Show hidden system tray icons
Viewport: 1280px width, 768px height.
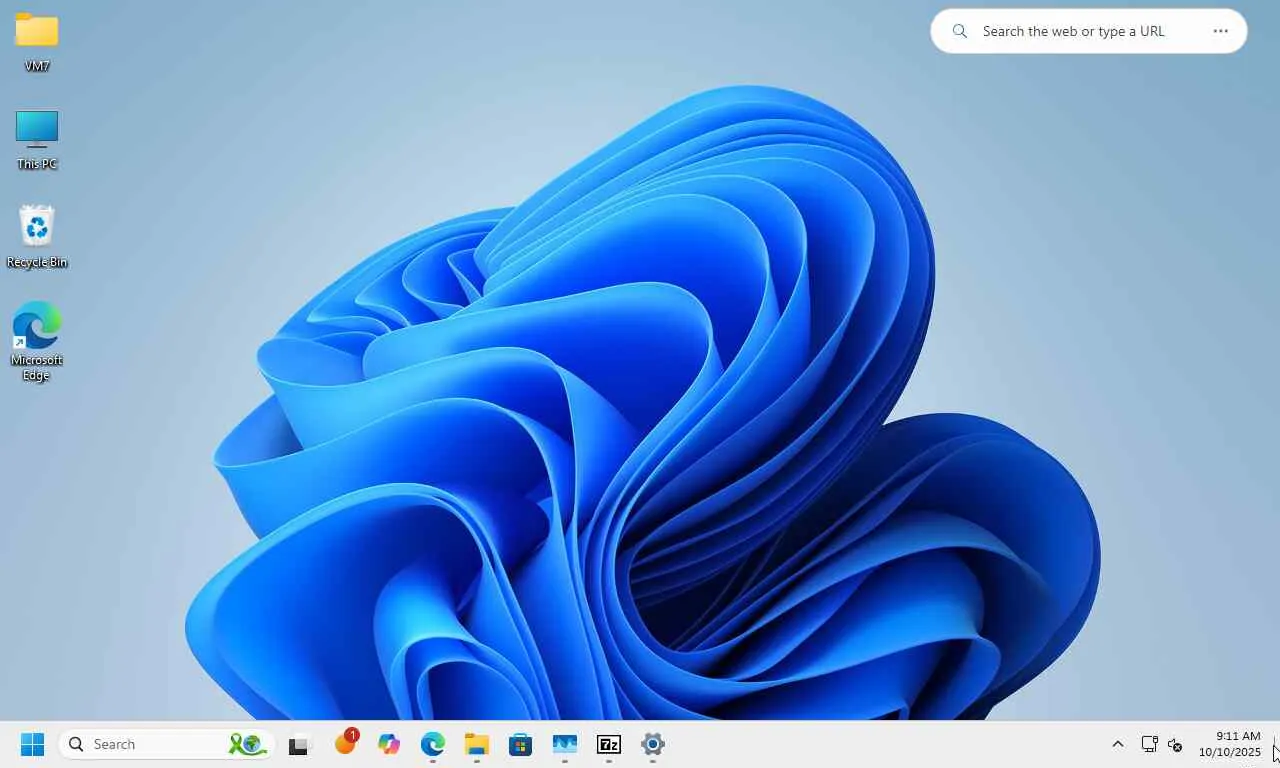click(1118, 744)
